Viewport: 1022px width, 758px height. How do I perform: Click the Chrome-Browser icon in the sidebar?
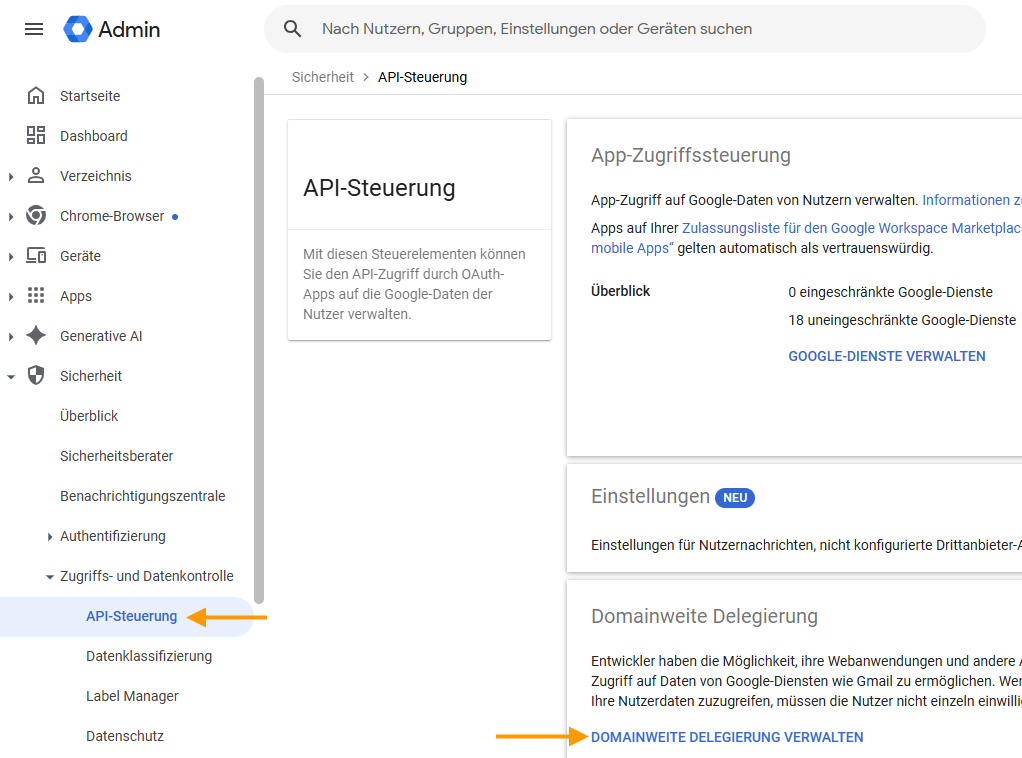pyautogui.click(x=36, y=216)
